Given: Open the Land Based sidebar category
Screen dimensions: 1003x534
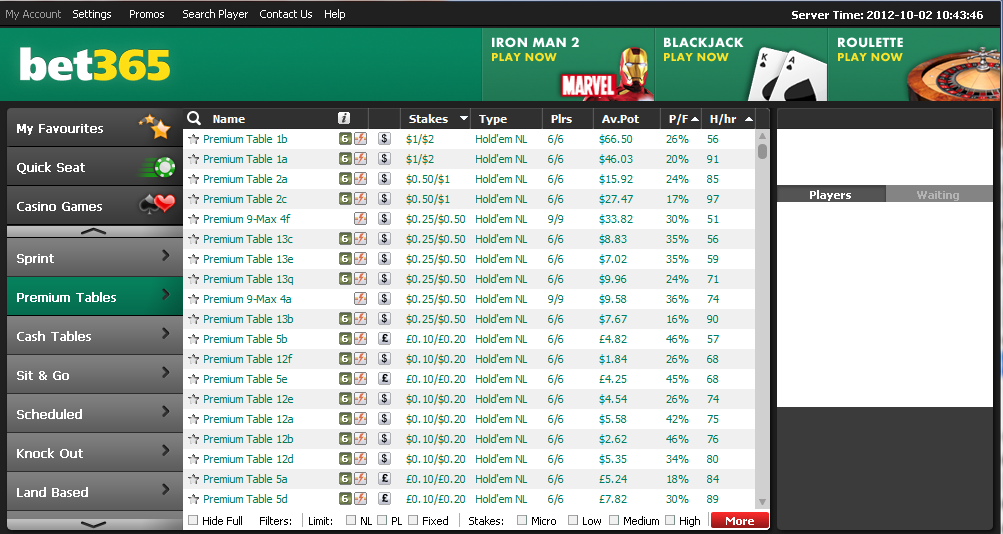Looking at the screenshot, I should (x=94, y=492).
